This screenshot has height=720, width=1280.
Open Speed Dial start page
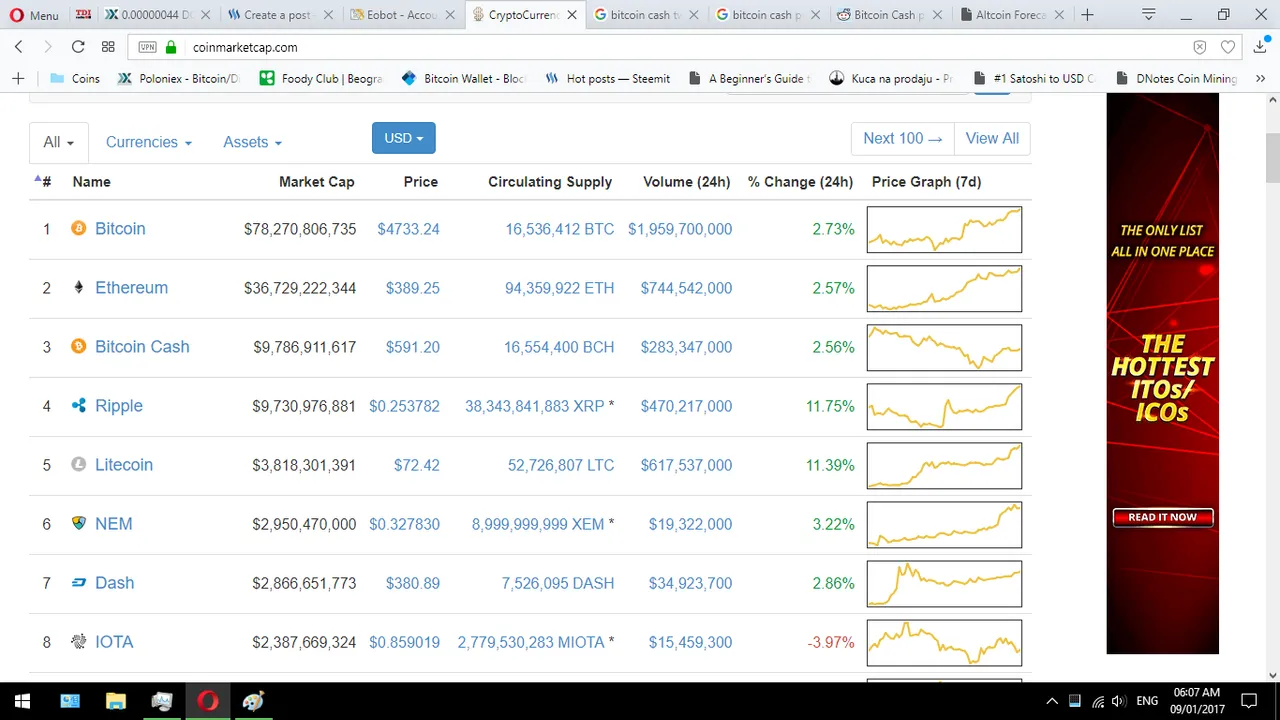pos(108,47)
